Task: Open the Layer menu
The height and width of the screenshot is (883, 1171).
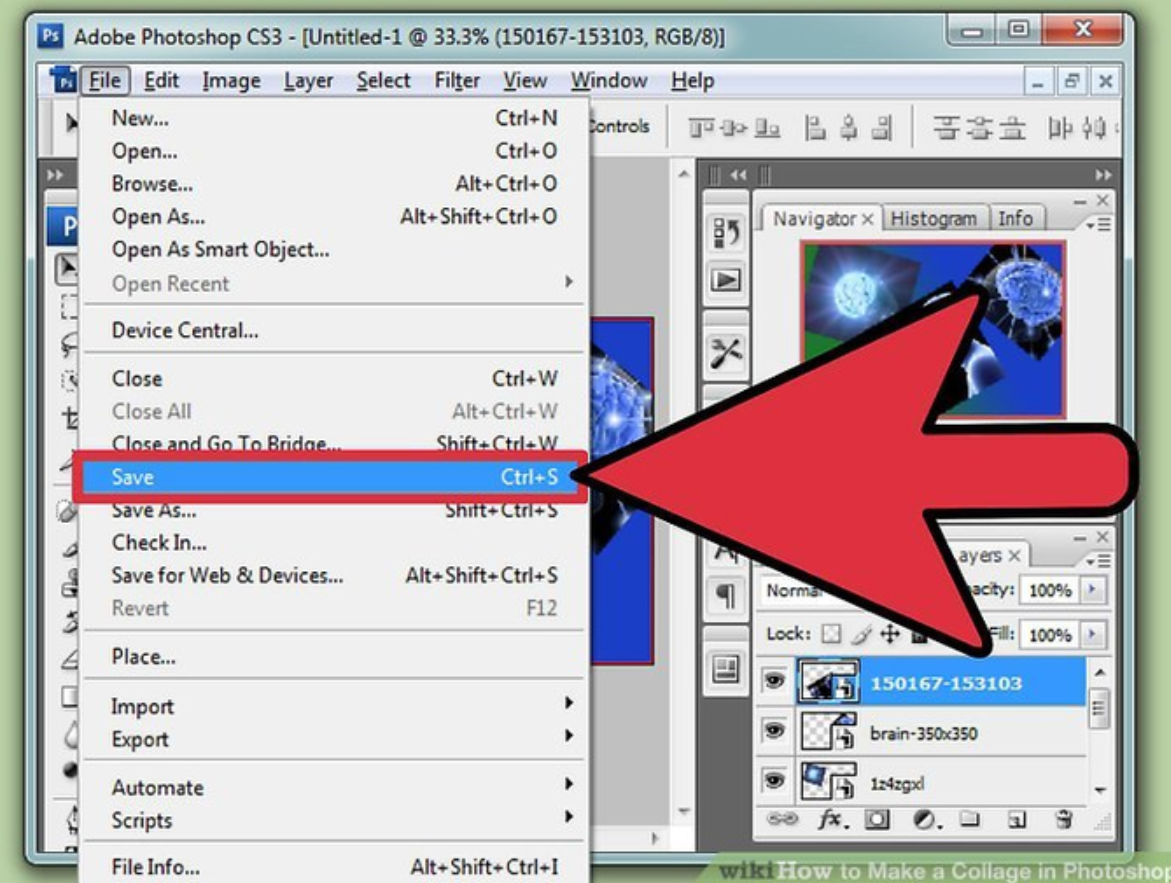Action: 308,80
